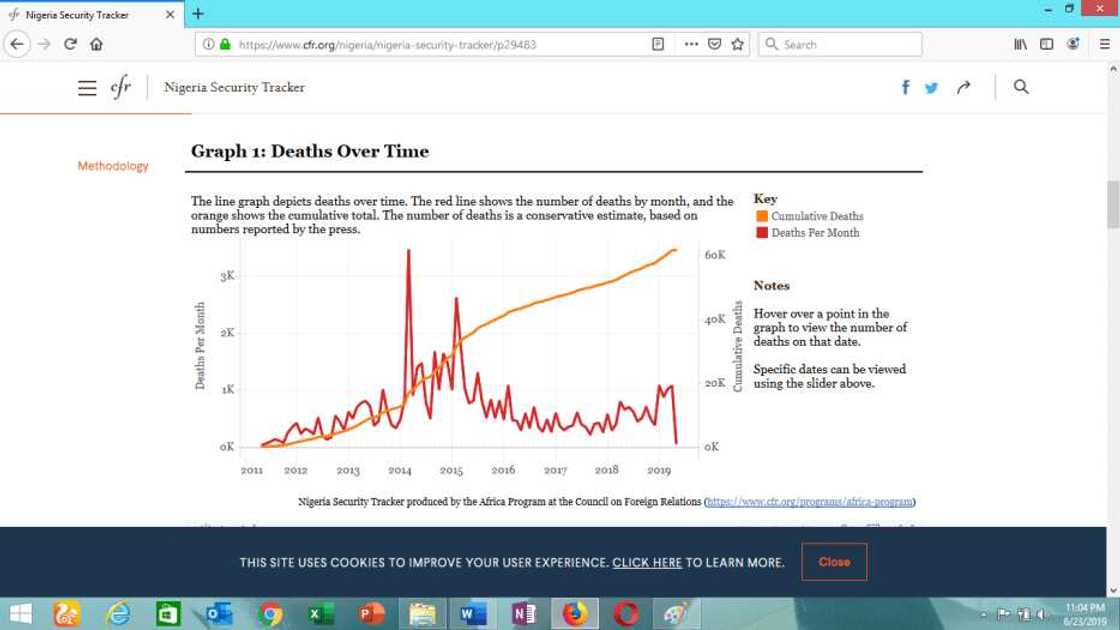Share page on Twitter
Image resolution: width=1120 pixels, height=630 pixels.
click(x=932, y=88)
